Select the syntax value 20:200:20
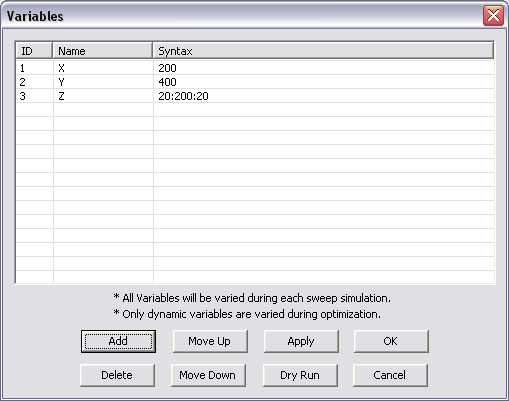Screen dimensions: 509x401 pos(183,96)
